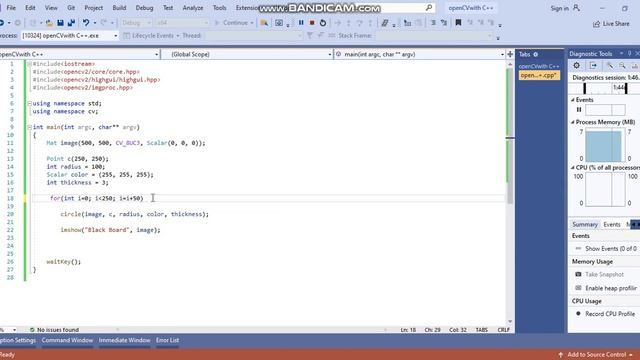Click code line 20 with circle(image...)
This screenshot has width=640, height=360.
[134, 214]
